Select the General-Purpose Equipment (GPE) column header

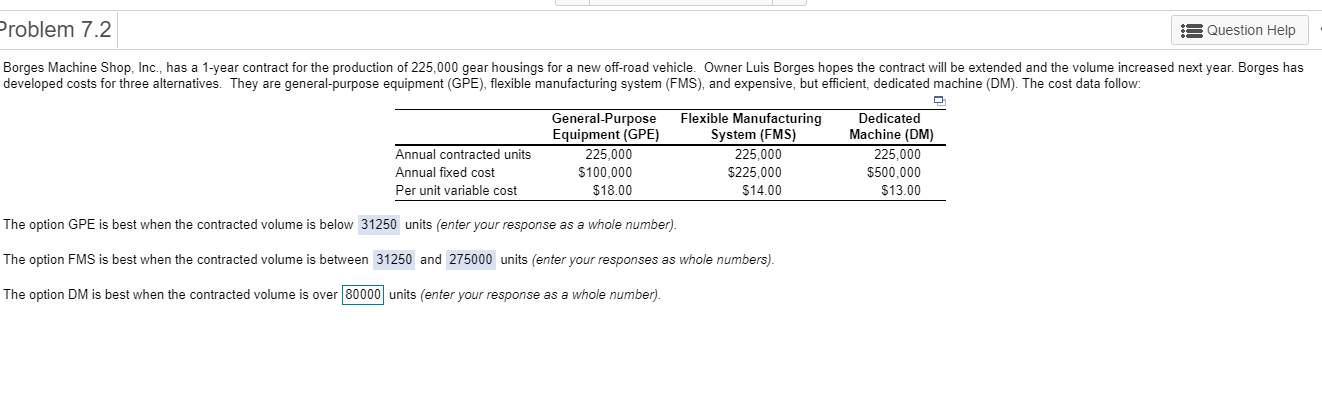605,126
